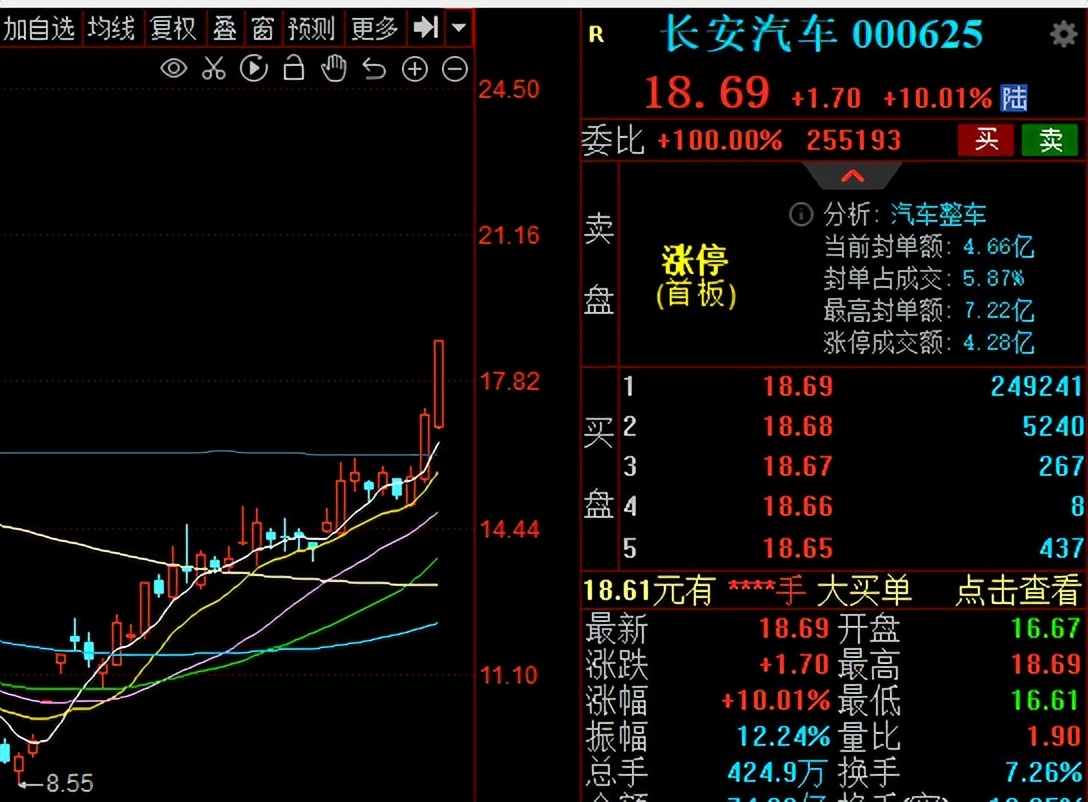
Task: Open the 更多 more menu
Action: pyautogui.click(x=373, y=29)
